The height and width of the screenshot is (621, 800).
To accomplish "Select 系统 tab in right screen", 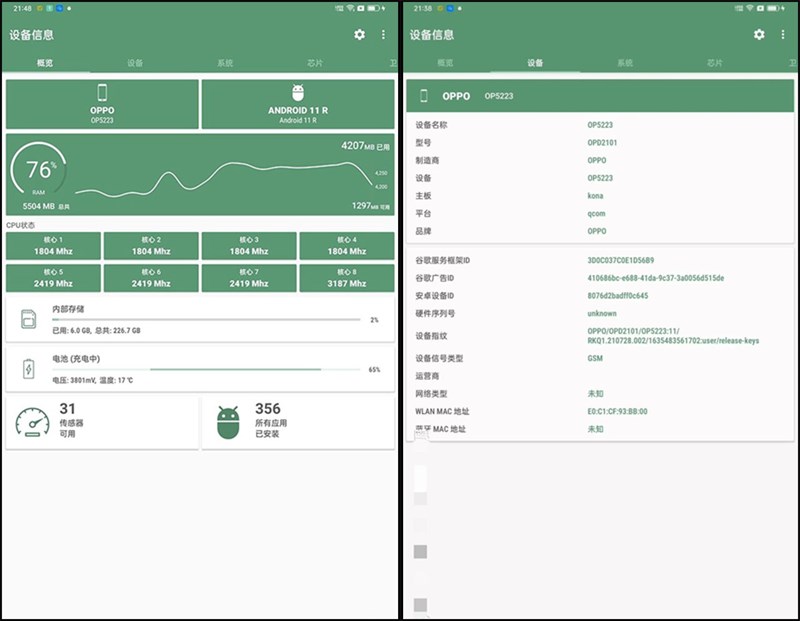I will tap(625, 63).
